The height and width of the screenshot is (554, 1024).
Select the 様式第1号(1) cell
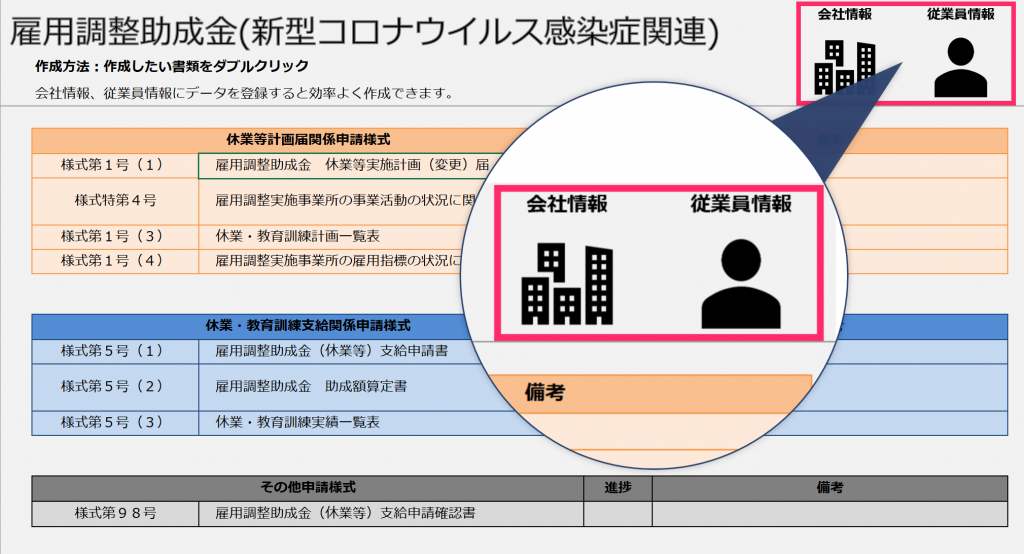tap(115, 165)
